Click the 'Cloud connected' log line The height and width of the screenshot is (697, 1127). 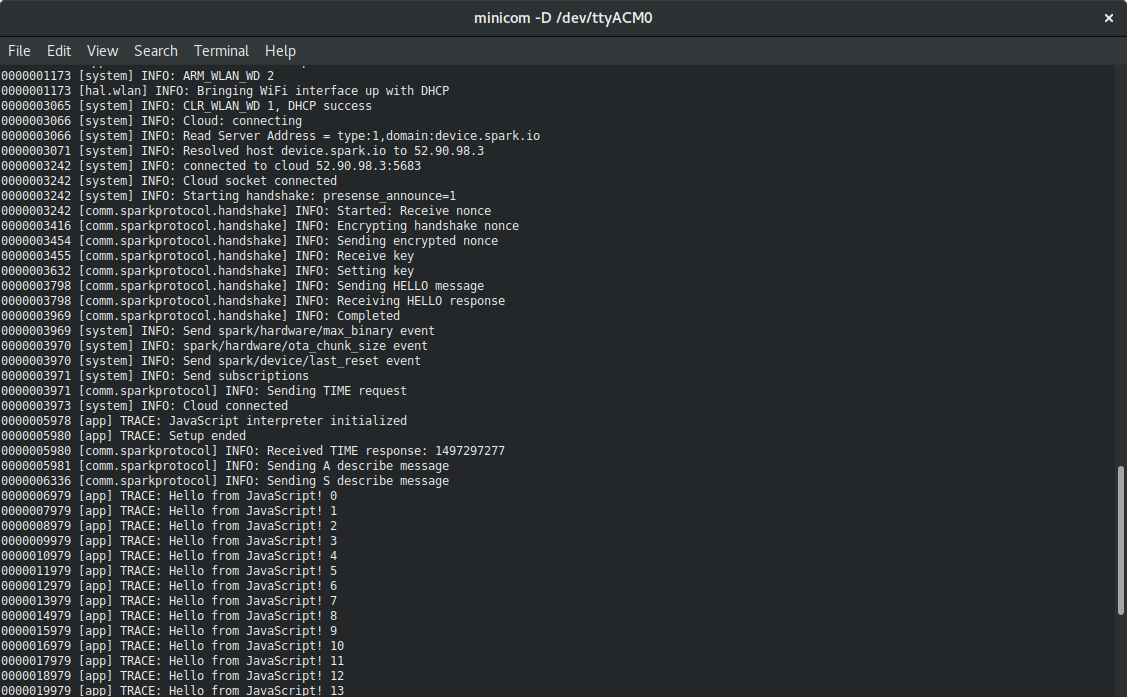(x=144, y=406)
